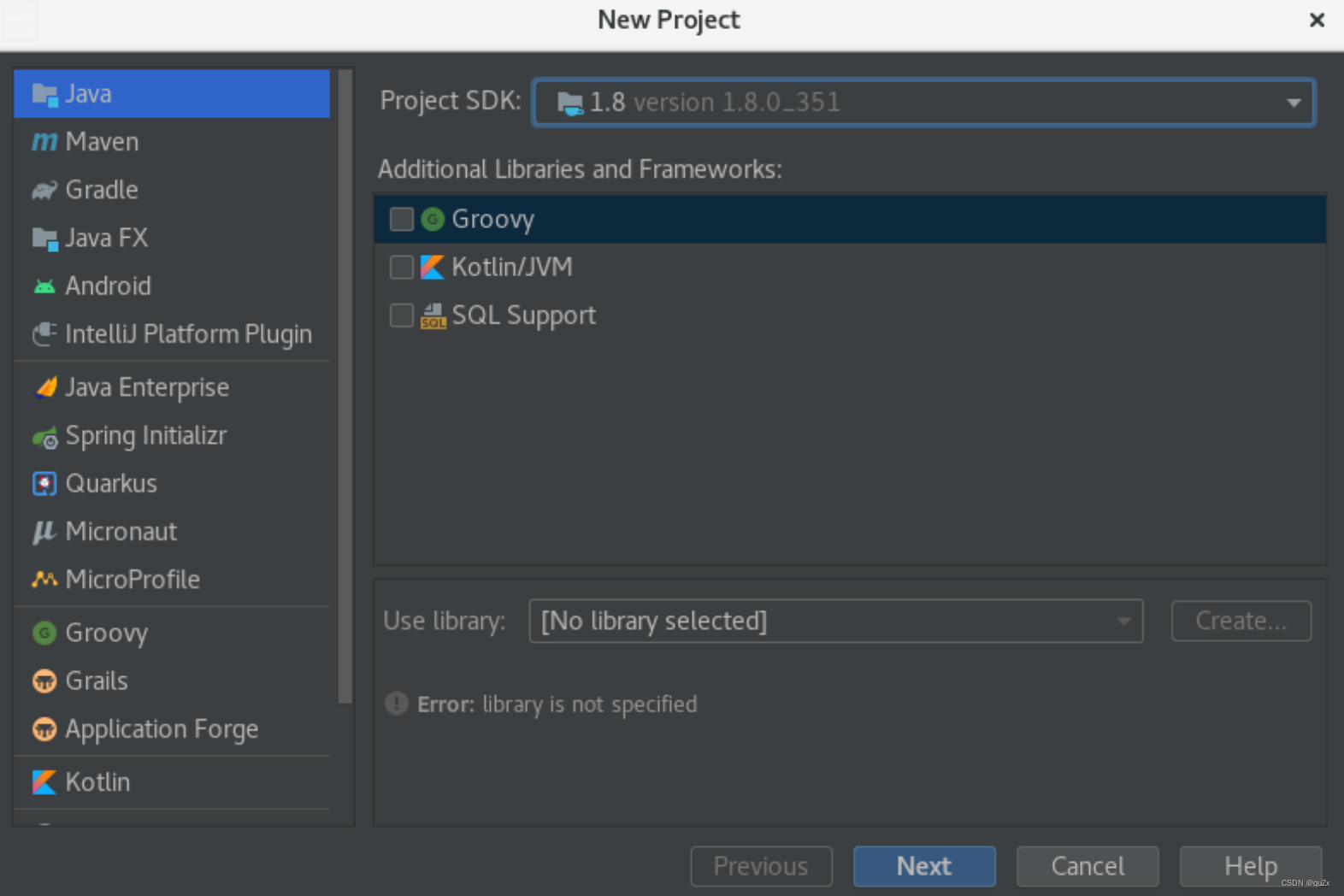Image resolution: width=1344 pixels, height=896 pixels.
Task: Click the SQL Support database icon
Action: click(433, 315)
